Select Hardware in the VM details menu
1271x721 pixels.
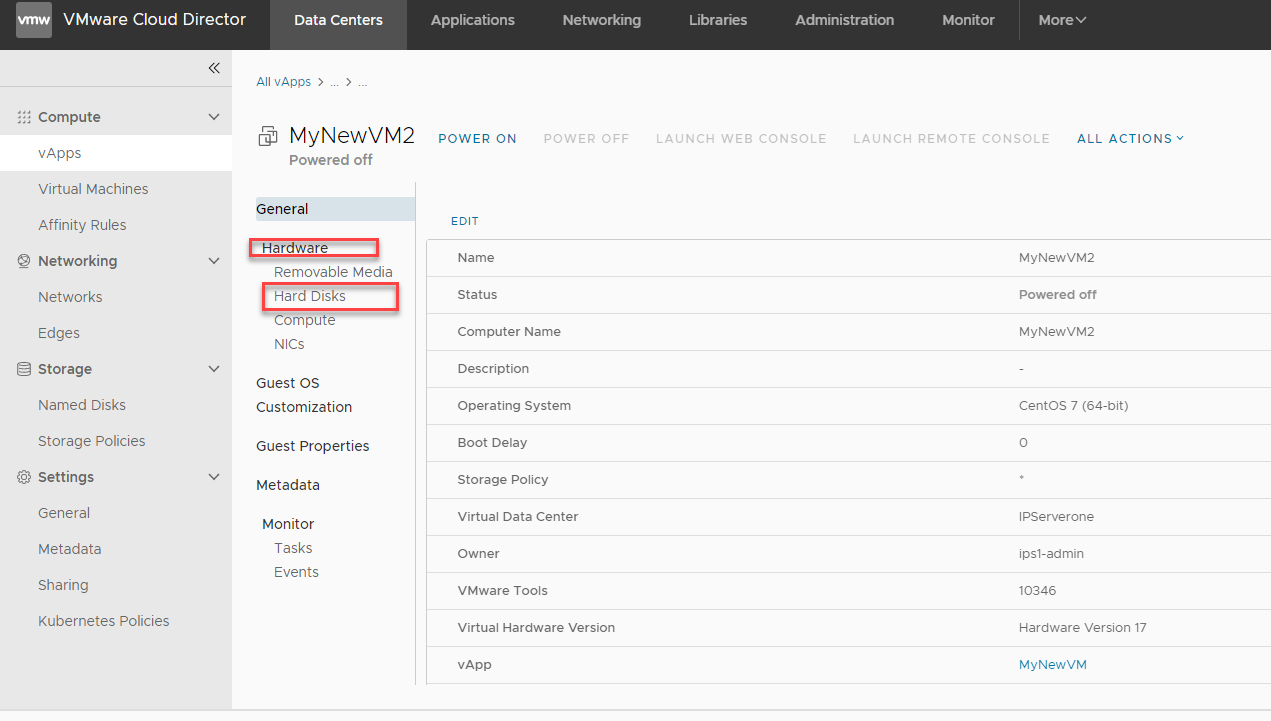(x=295, y=248)
